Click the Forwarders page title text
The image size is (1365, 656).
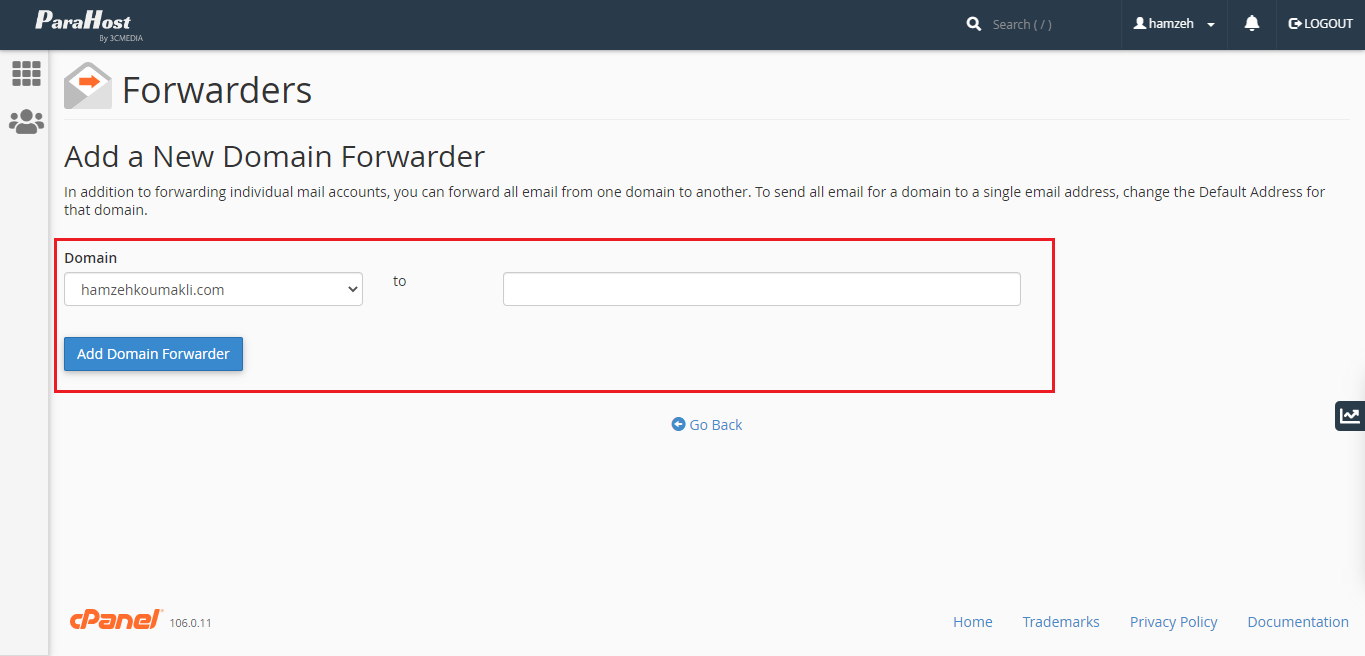pos(217,90)
